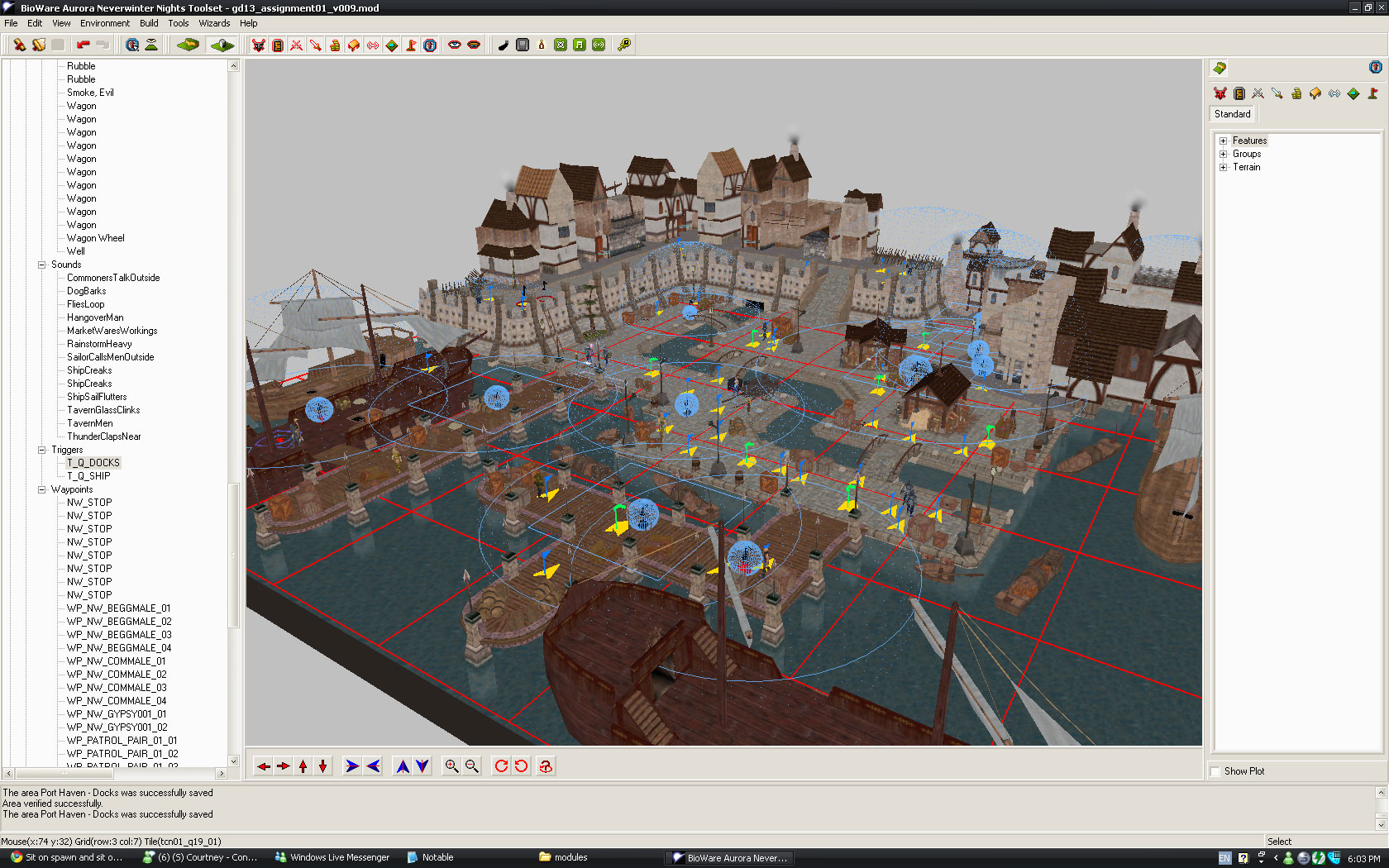The image size is (1389, 868).
Task: Select items sword palette icon in right panel
Action: pyautogui.click(x=1277, y=93)
